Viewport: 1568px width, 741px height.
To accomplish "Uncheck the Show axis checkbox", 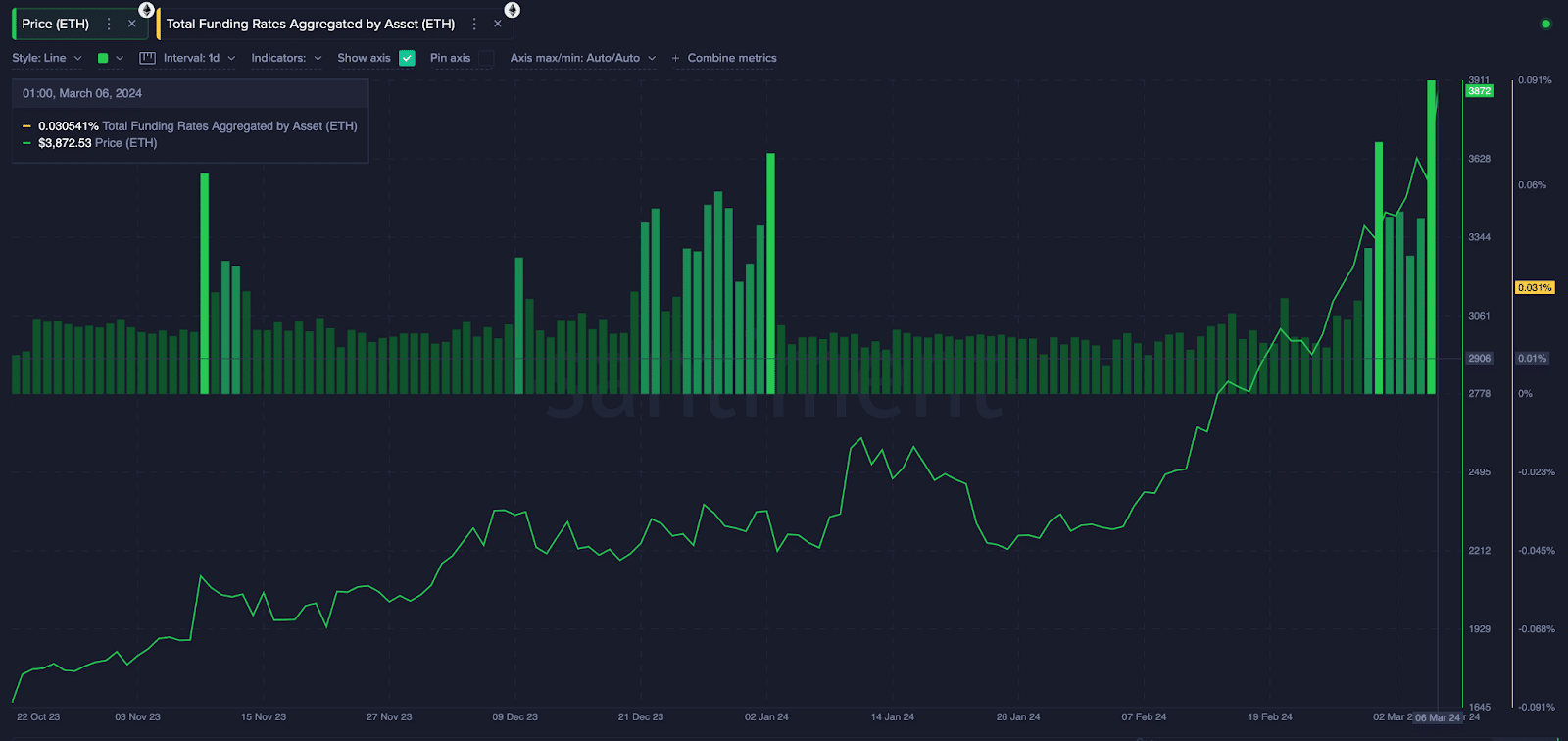I will (x=407, y=58).
